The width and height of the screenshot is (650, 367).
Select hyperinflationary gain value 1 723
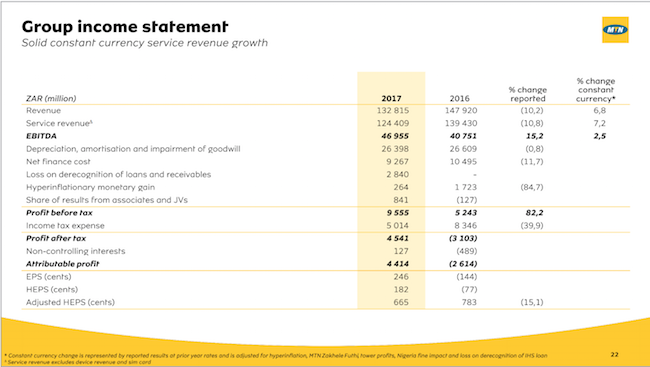tap(466, 187)
